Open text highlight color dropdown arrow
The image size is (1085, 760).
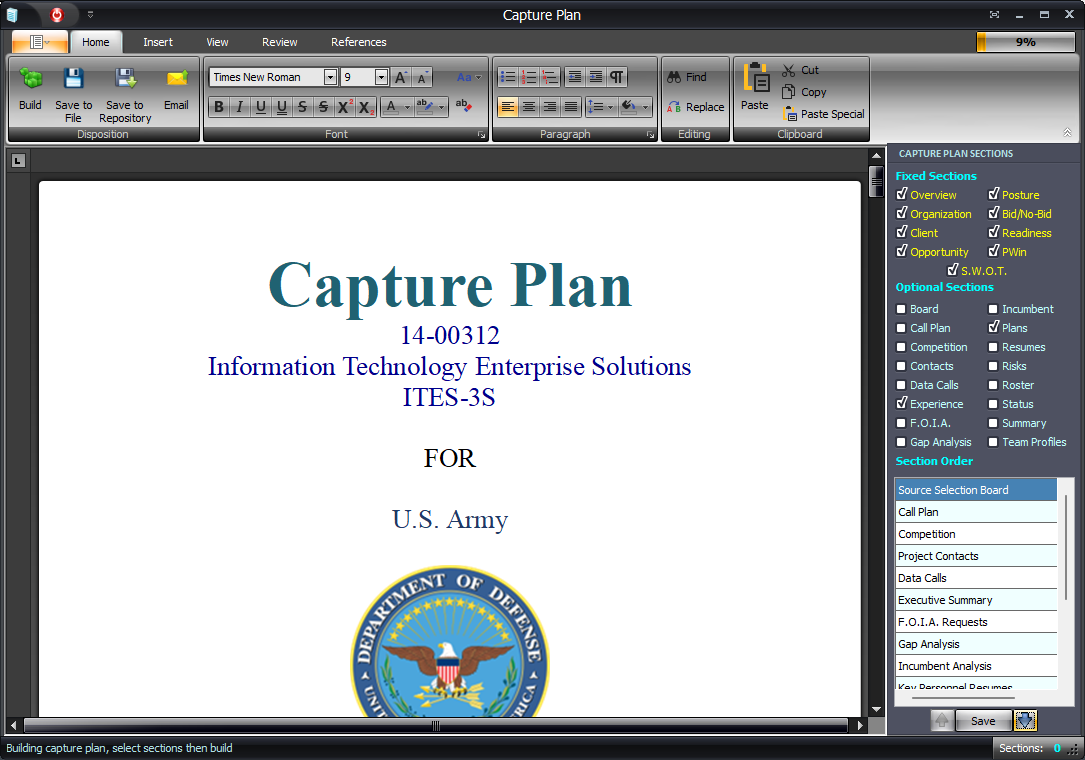click(441, 107)
